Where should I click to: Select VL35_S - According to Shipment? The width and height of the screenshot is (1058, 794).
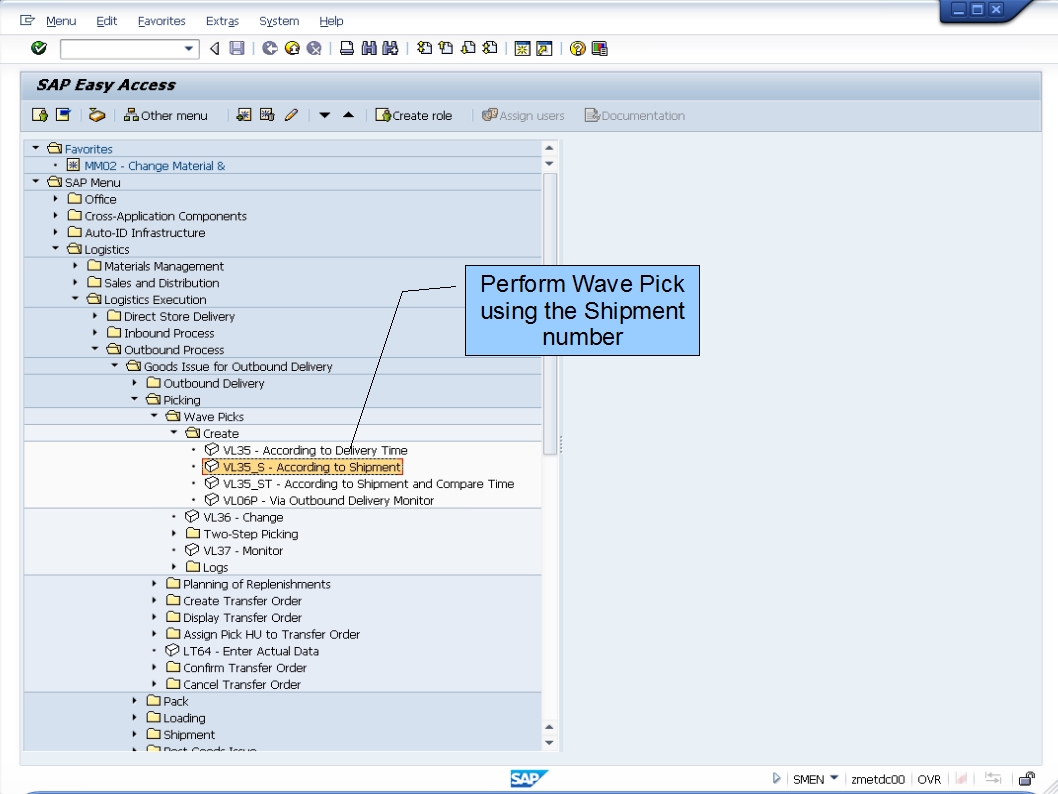[303, 467]
